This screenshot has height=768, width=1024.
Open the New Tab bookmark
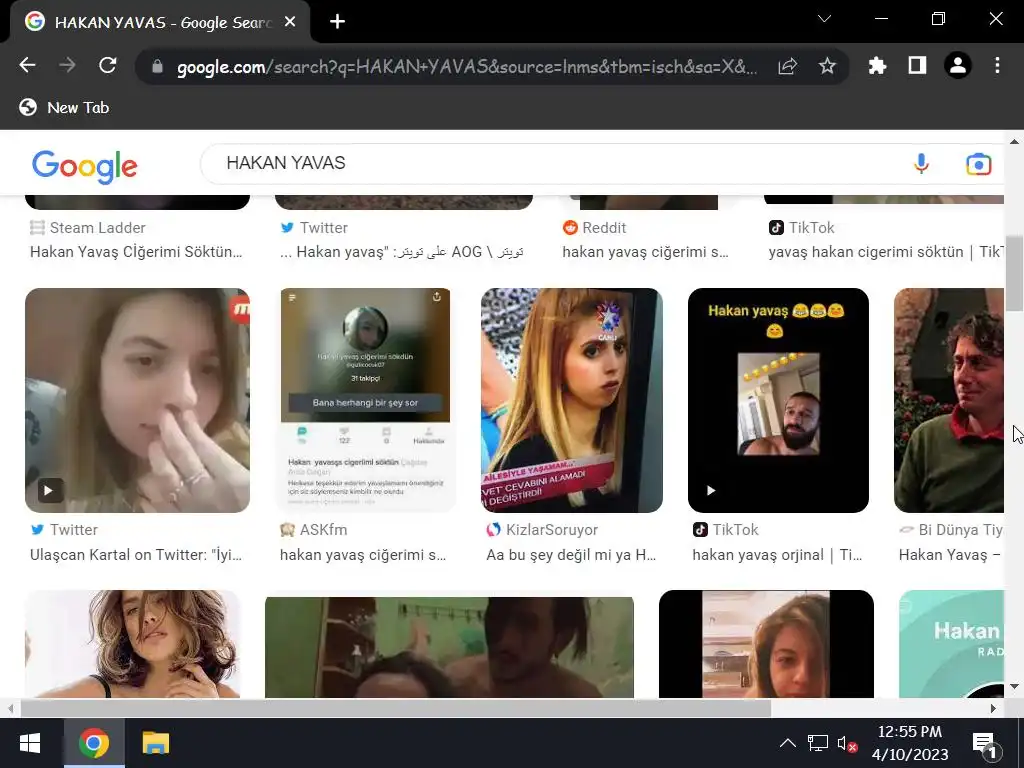[64, 107]
